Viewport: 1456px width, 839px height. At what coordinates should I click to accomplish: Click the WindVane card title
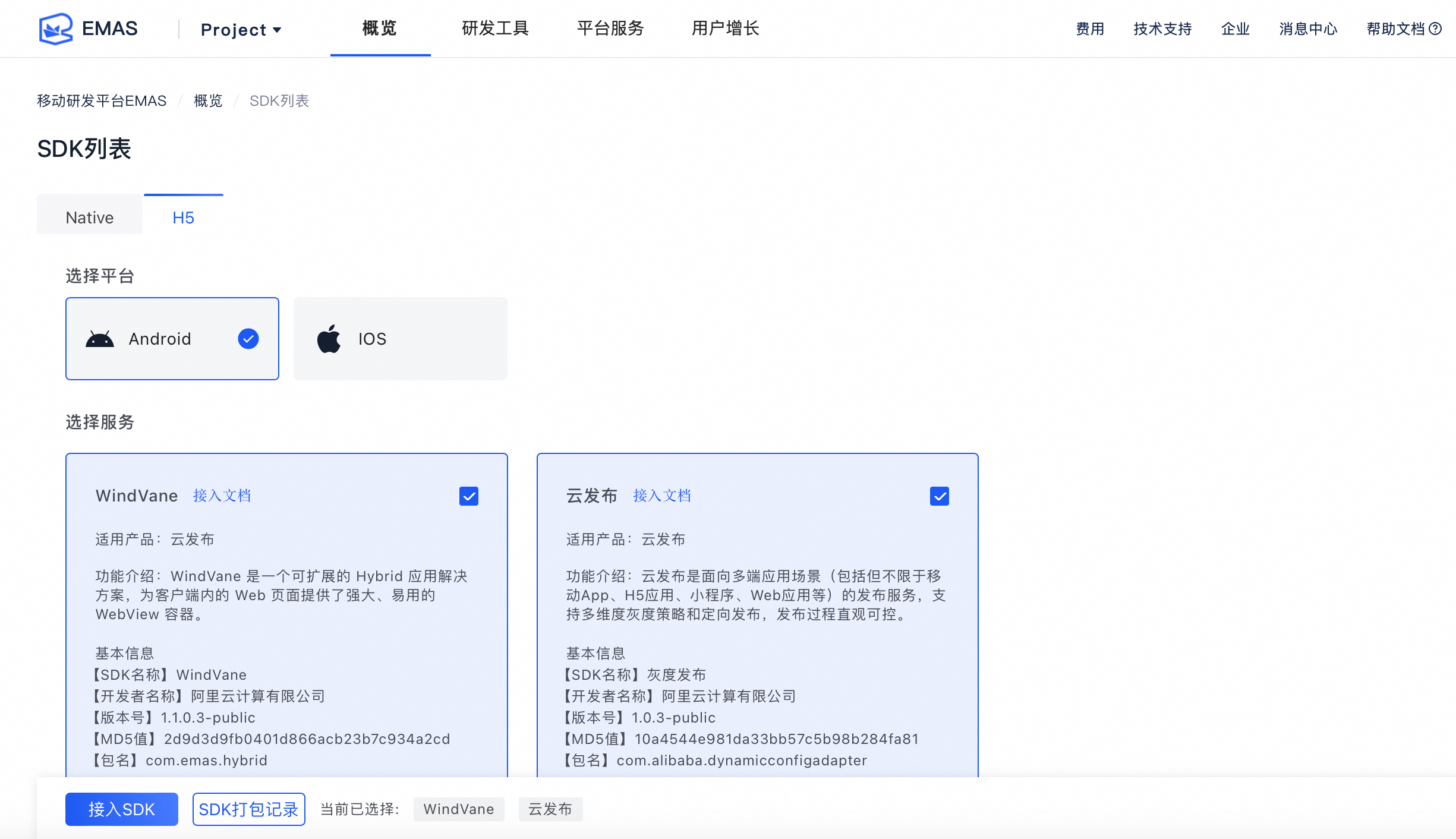click(137, 496)
